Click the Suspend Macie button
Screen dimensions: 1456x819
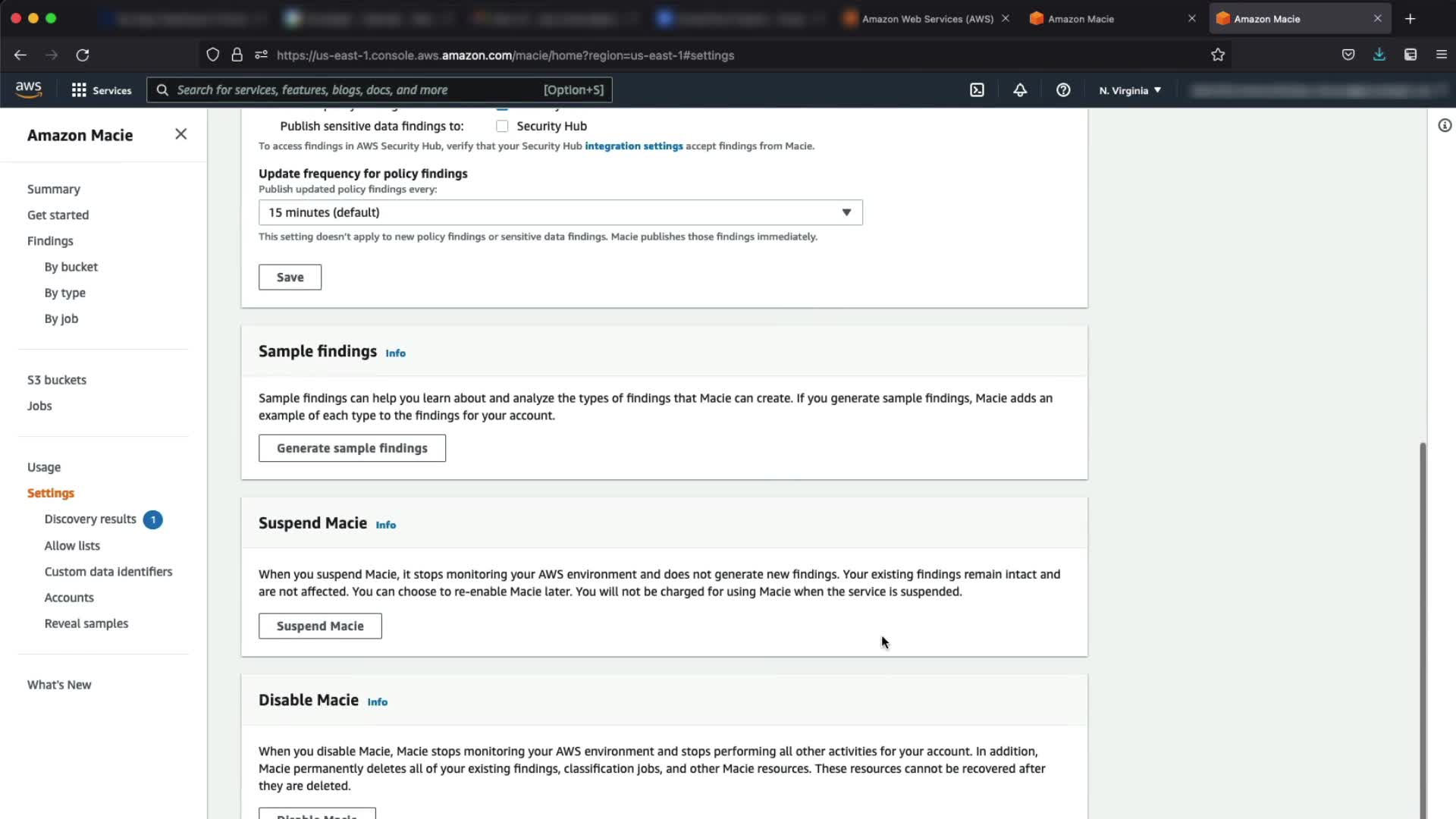coord(320,626)
